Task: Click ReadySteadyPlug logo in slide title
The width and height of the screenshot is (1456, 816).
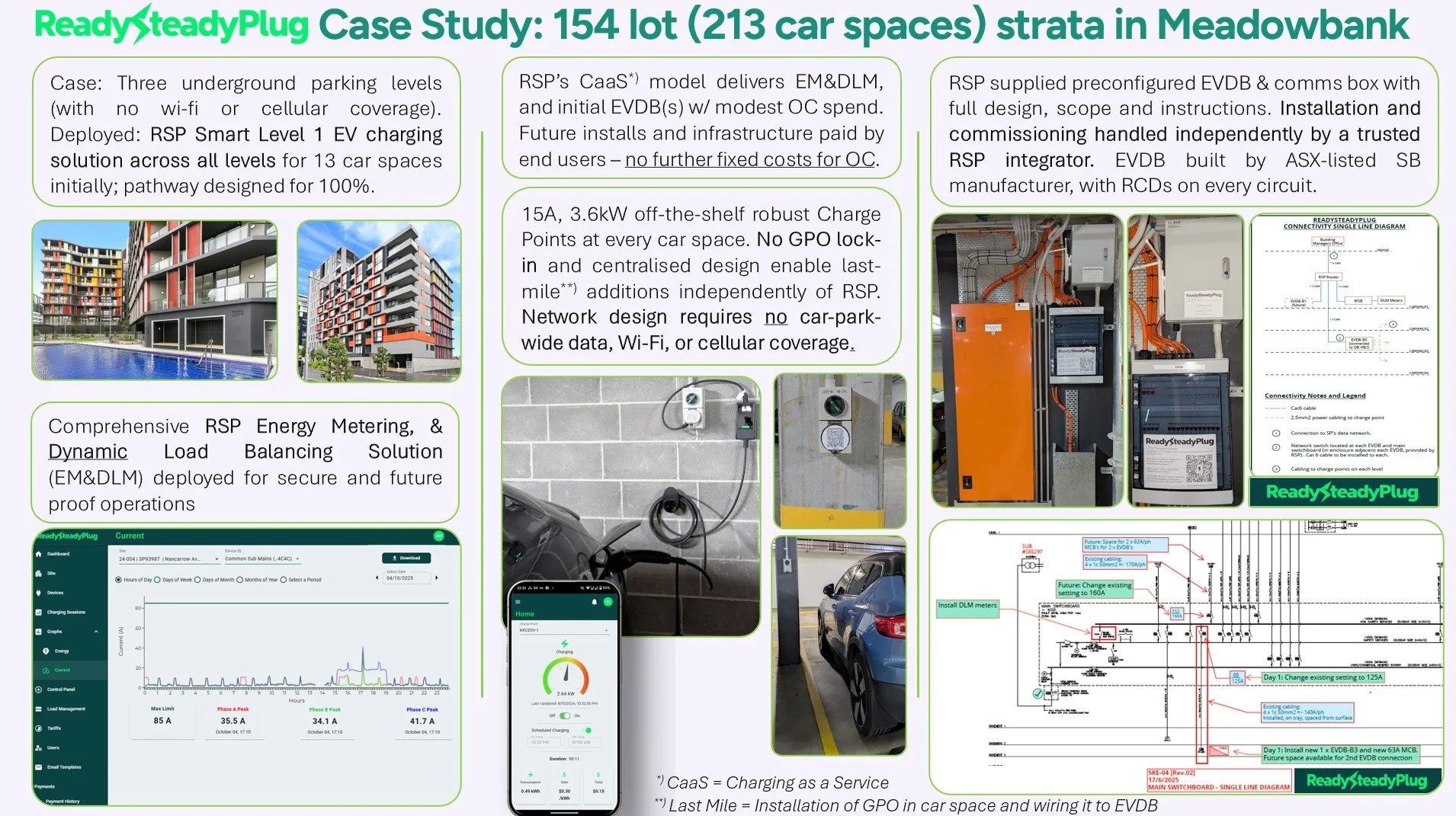Action: click(172, 24)
